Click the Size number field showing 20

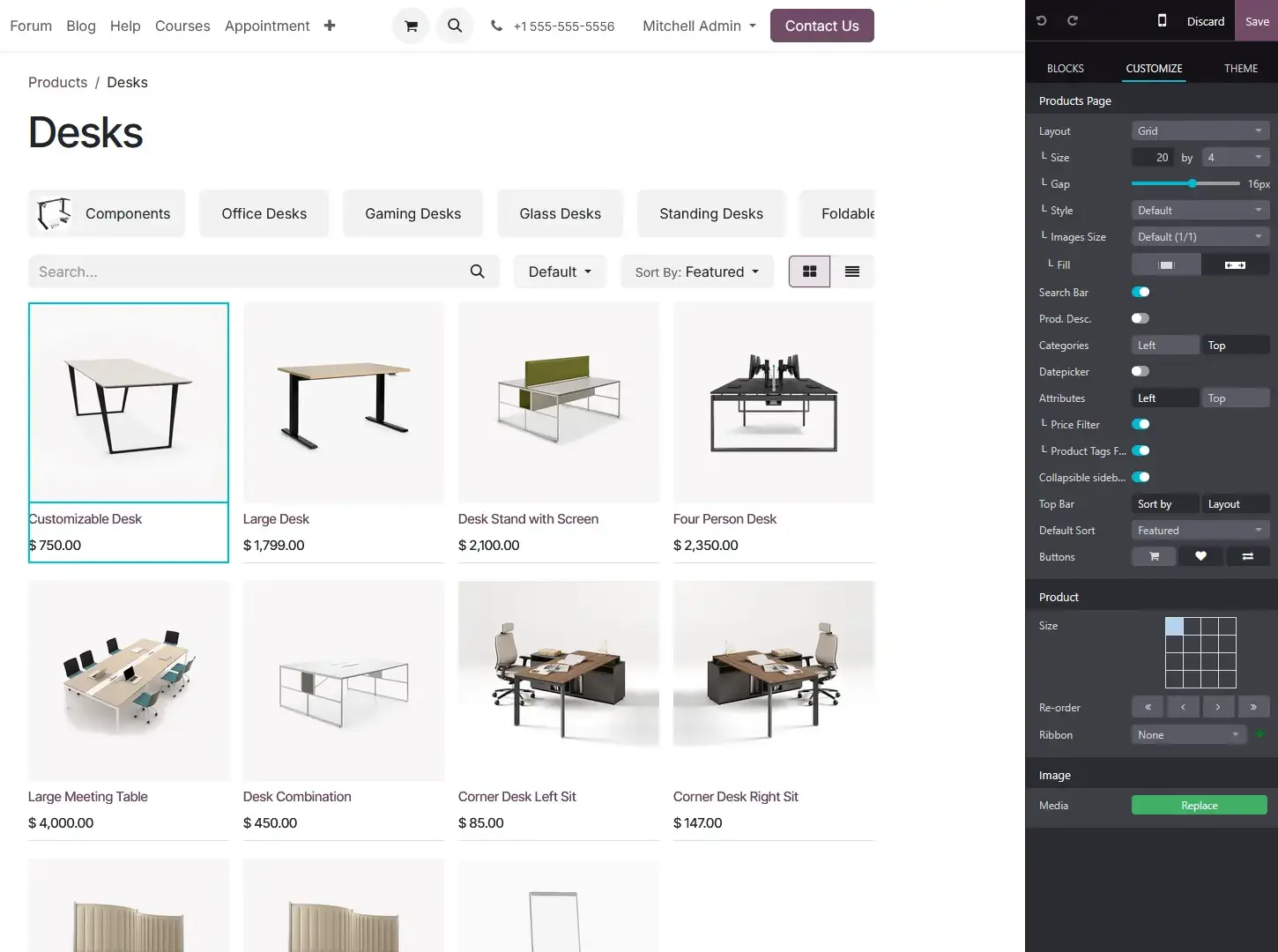pyautogui.click(x=1153, y=157)
